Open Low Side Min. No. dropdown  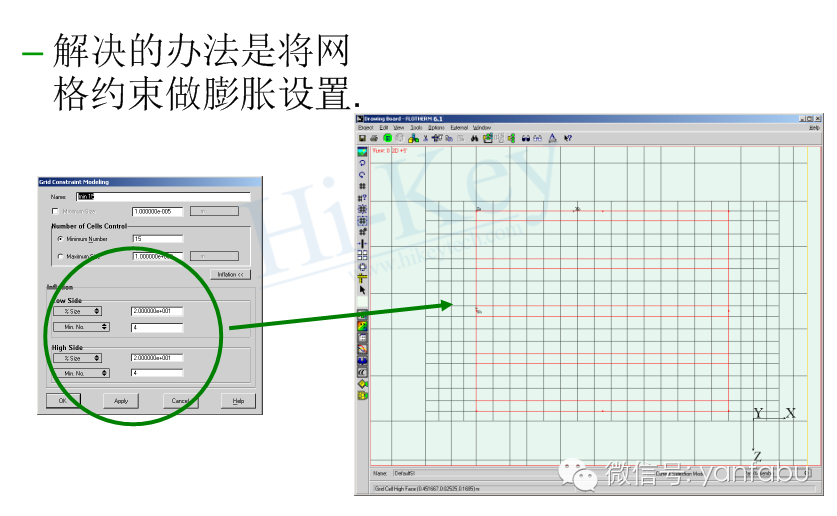[82, 327]
